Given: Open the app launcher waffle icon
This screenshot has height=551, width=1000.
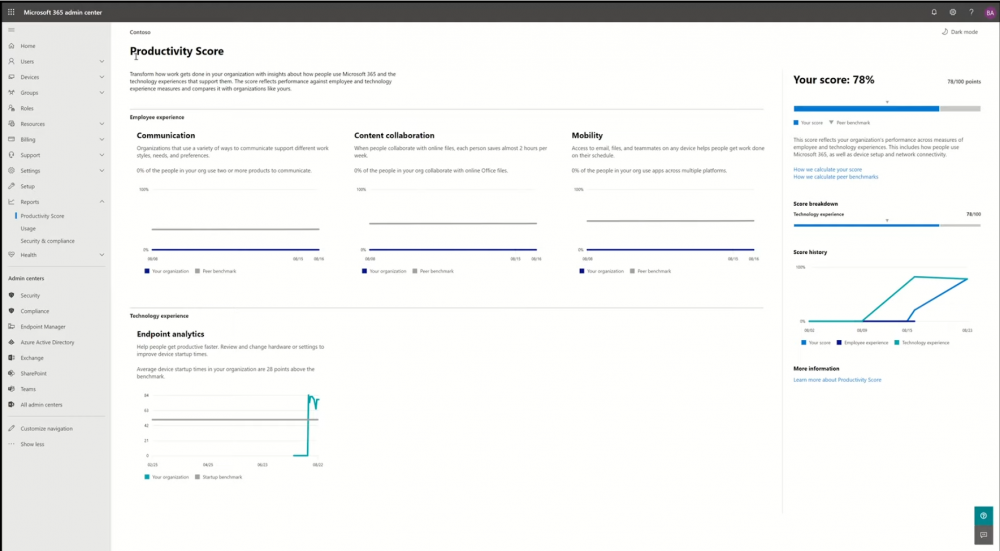Looking at the screenshot, I should click(x=11, y=12).
